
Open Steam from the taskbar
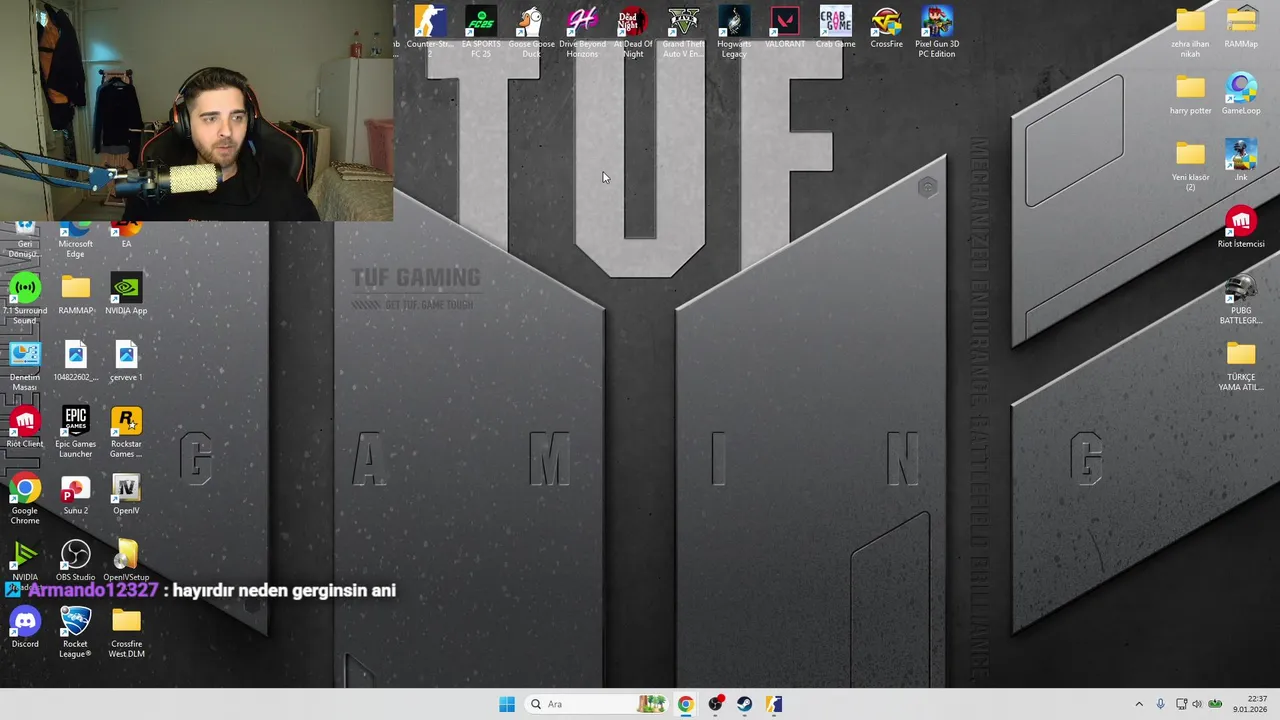point(745,704)
